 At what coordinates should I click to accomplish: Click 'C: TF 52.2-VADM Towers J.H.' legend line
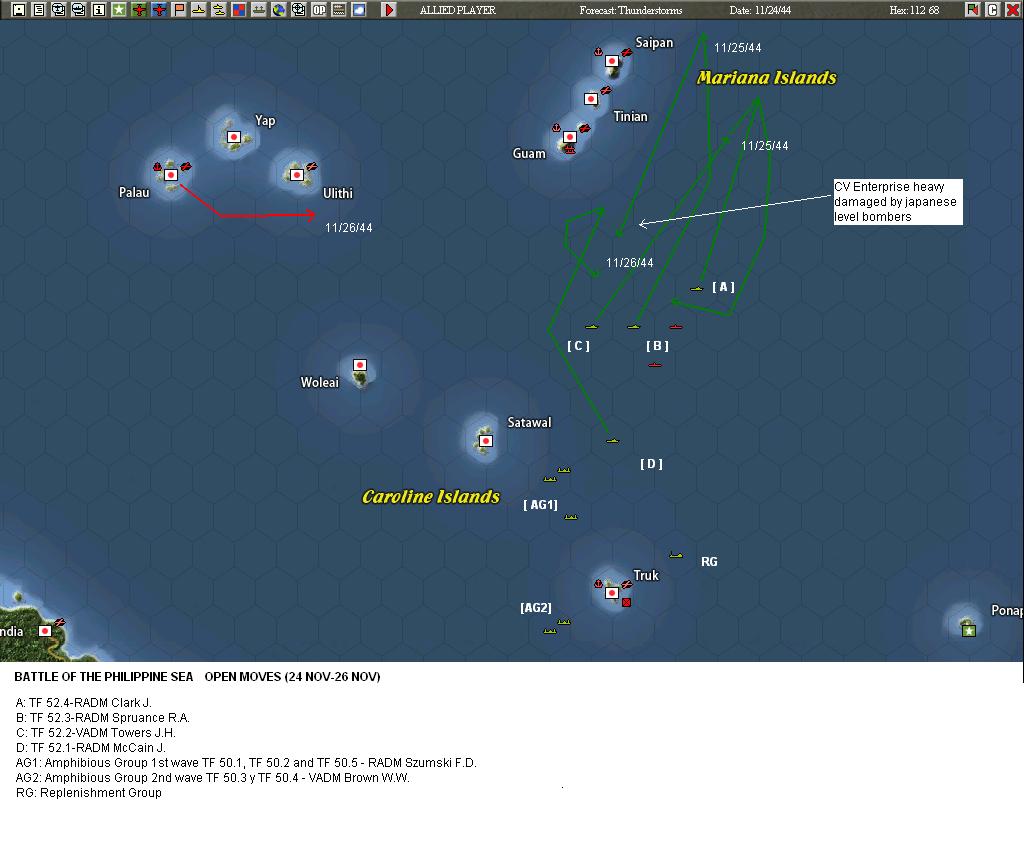[95, 733]
